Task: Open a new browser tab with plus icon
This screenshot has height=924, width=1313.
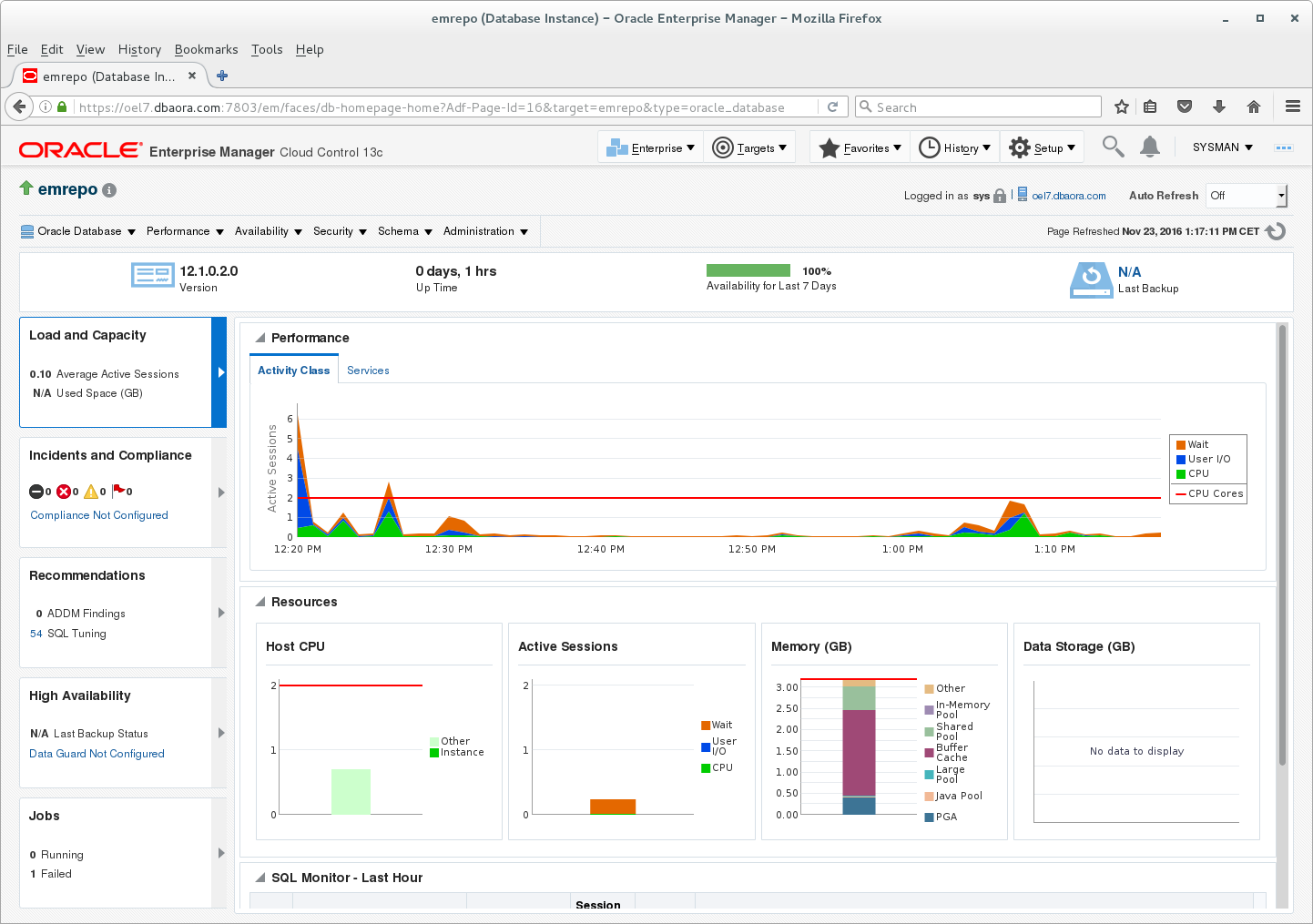Action: [222, 76]
